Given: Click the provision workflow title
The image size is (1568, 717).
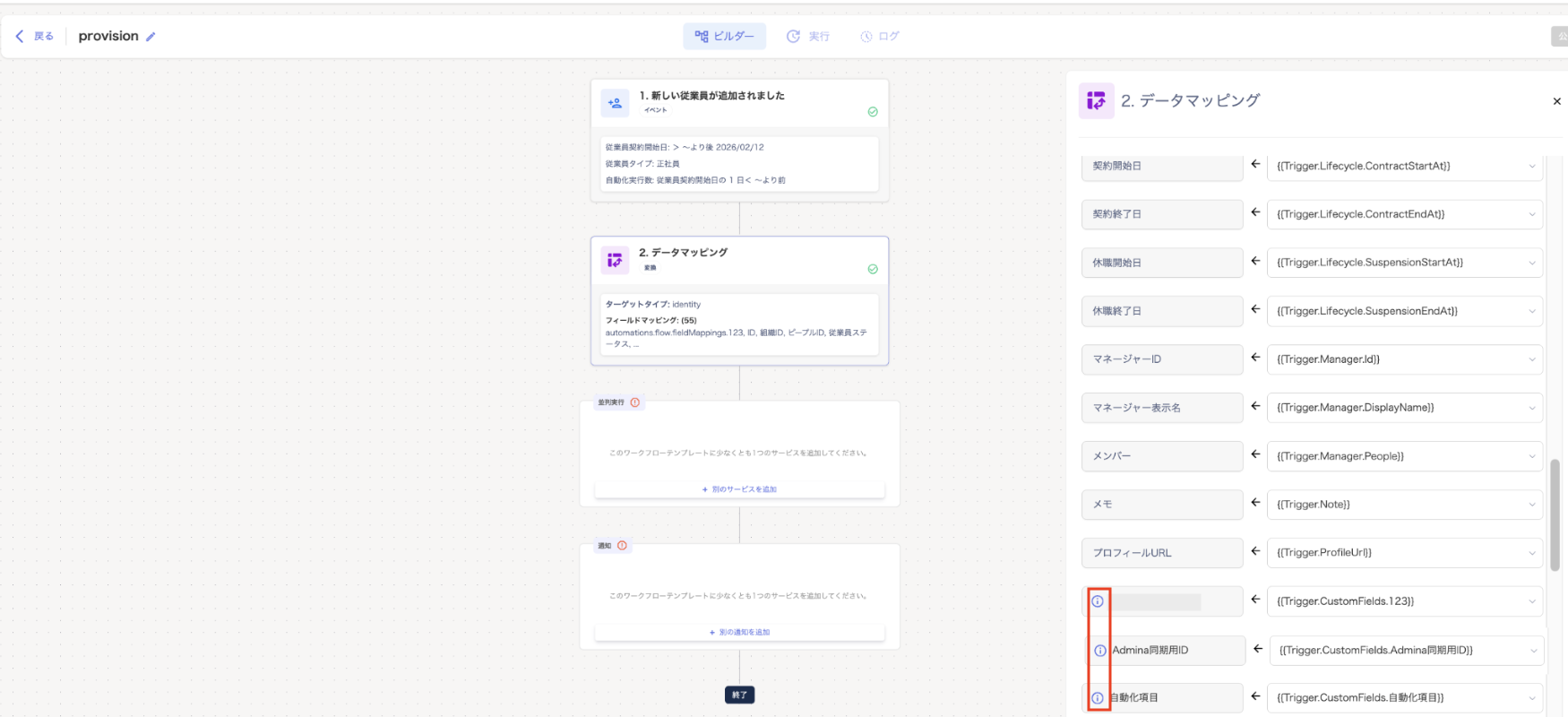Looking at the screenshot, I should (x=108, y=37).
